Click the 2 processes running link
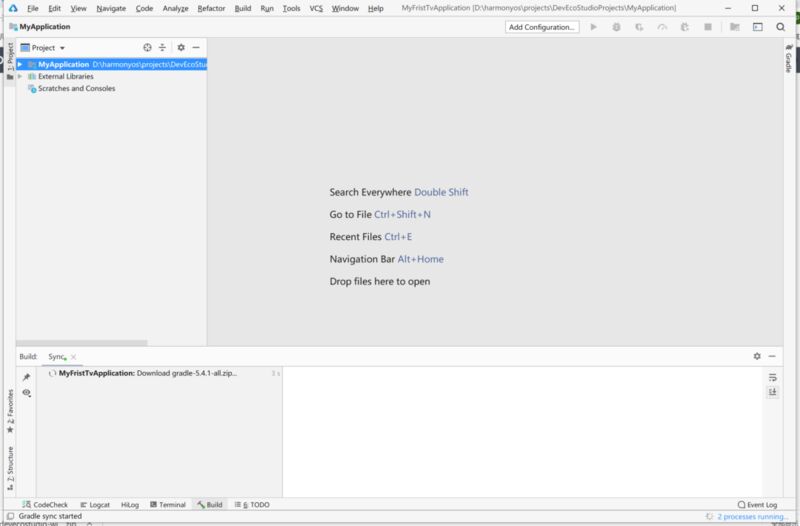Image resolution: width=800 pixels, height=526 pixels. 752,517
